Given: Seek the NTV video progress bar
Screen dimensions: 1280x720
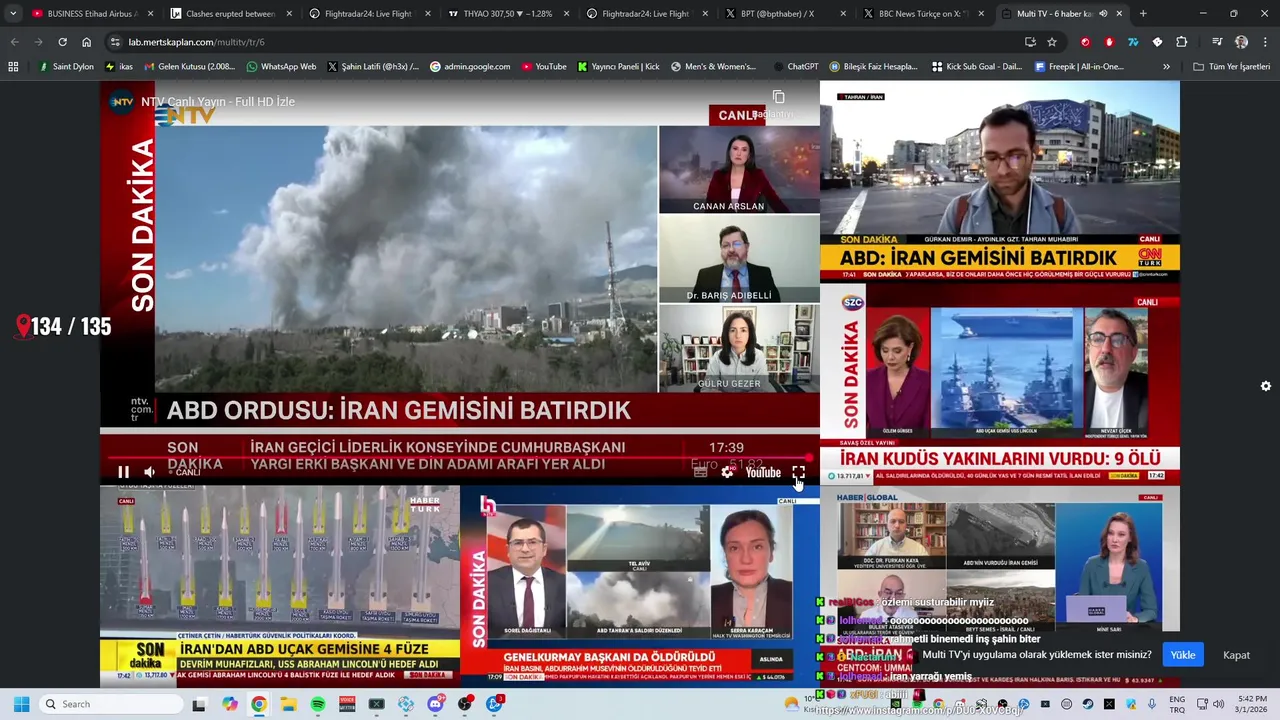Looking at the screenshot, I should coord(460,458).
